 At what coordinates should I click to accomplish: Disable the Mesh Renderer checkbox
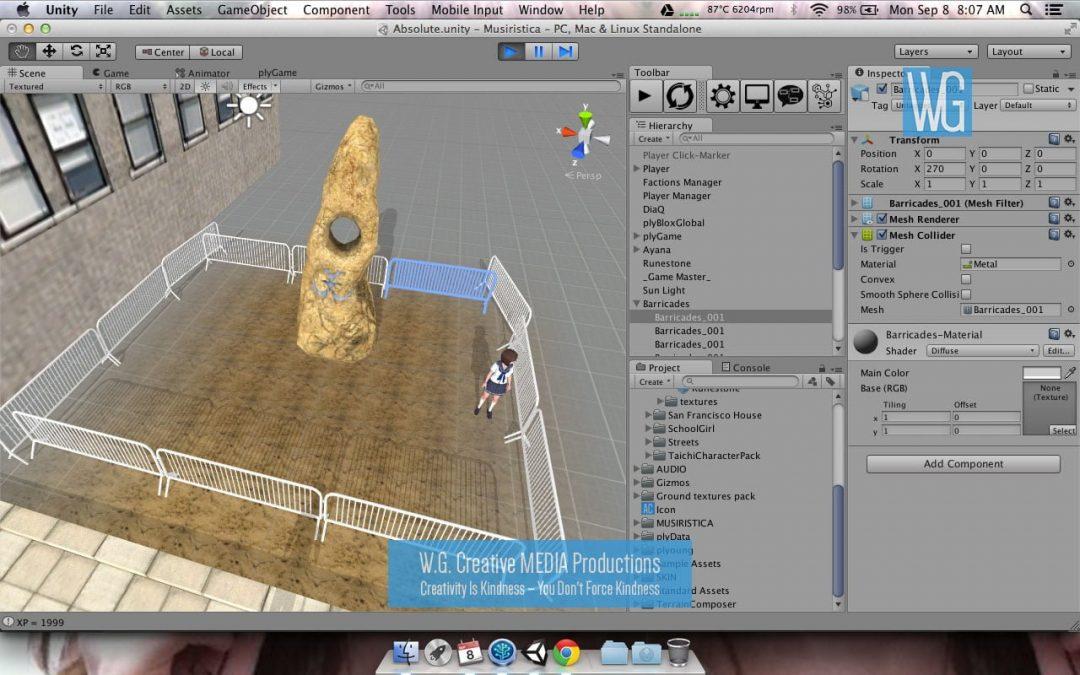(x=882, y=219)
